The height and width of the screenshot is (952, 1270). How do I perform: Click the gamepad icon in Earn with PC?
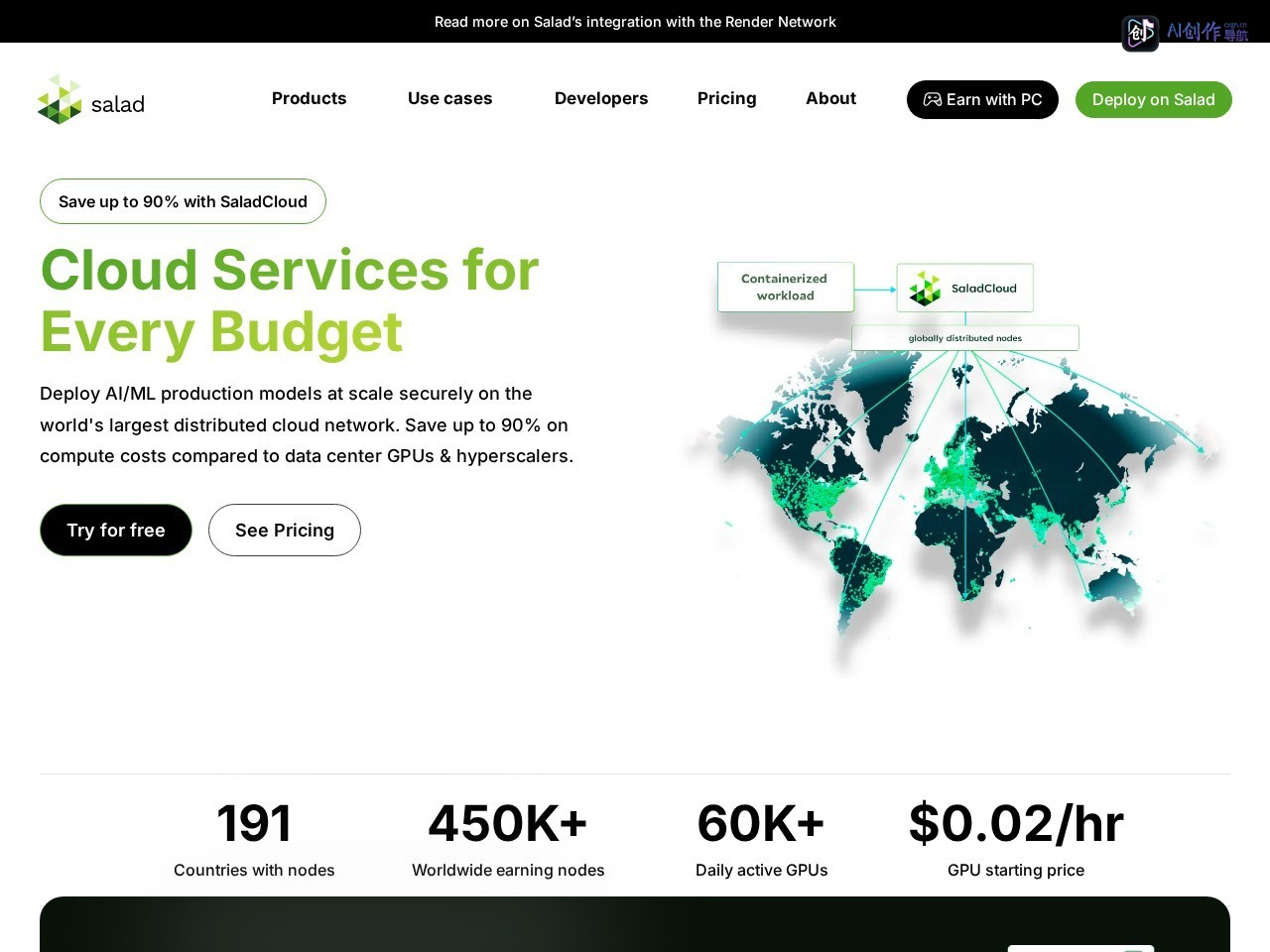coord(933,99)
